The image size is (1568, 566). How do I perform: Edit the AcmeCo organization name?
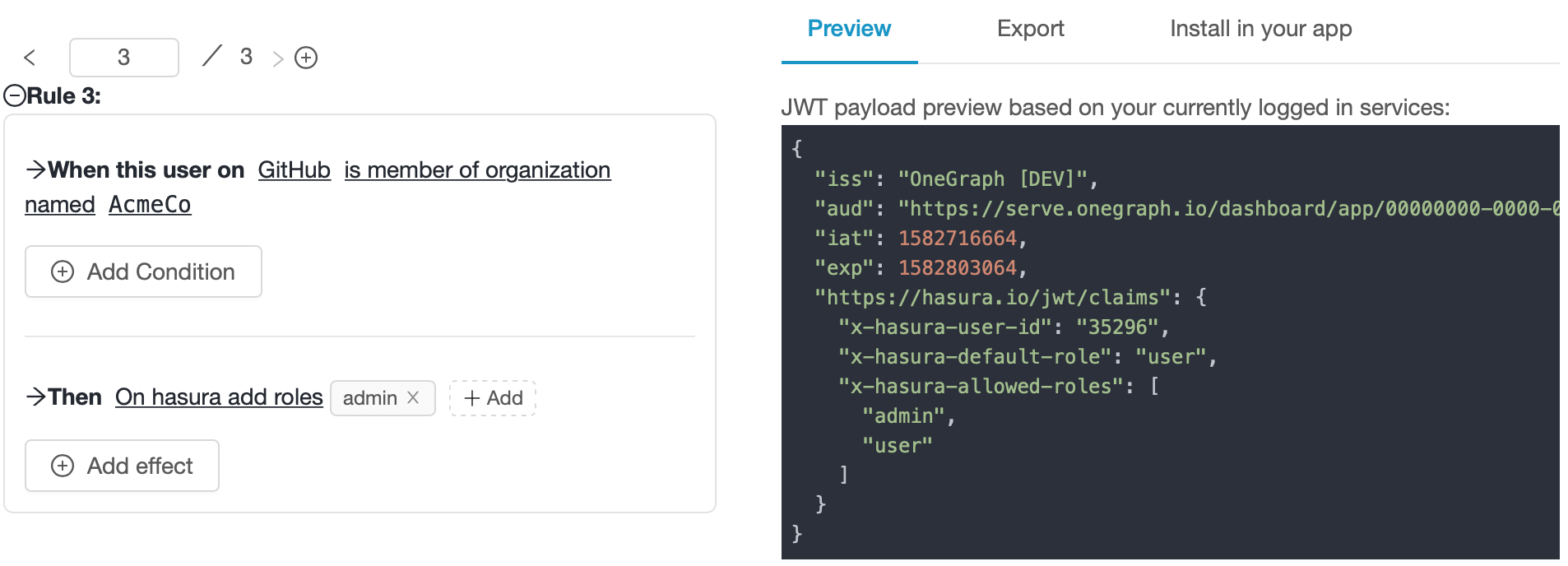tap(150, 205)
